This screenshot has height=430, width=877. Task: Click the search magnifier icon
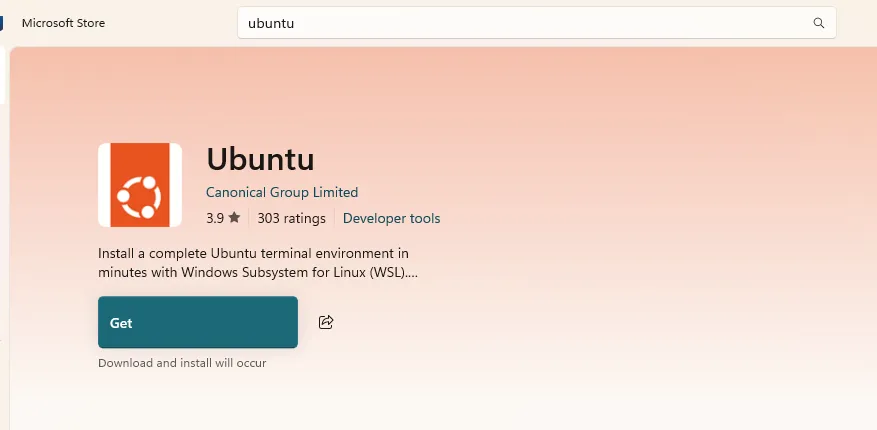pos(818,23)
